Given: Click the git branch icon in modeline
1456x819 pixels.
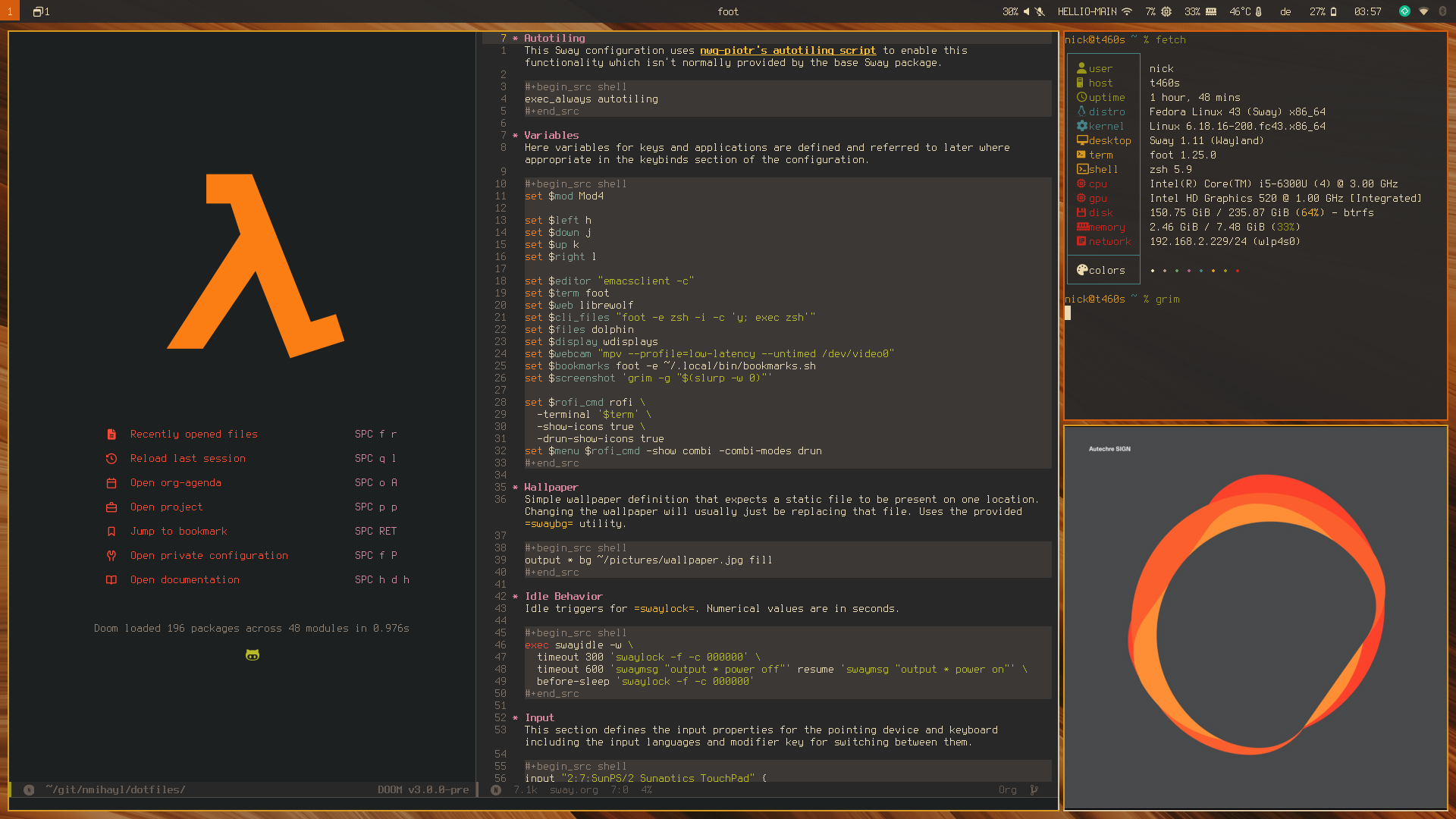Looking at the screenshot, I should 1034,789.
